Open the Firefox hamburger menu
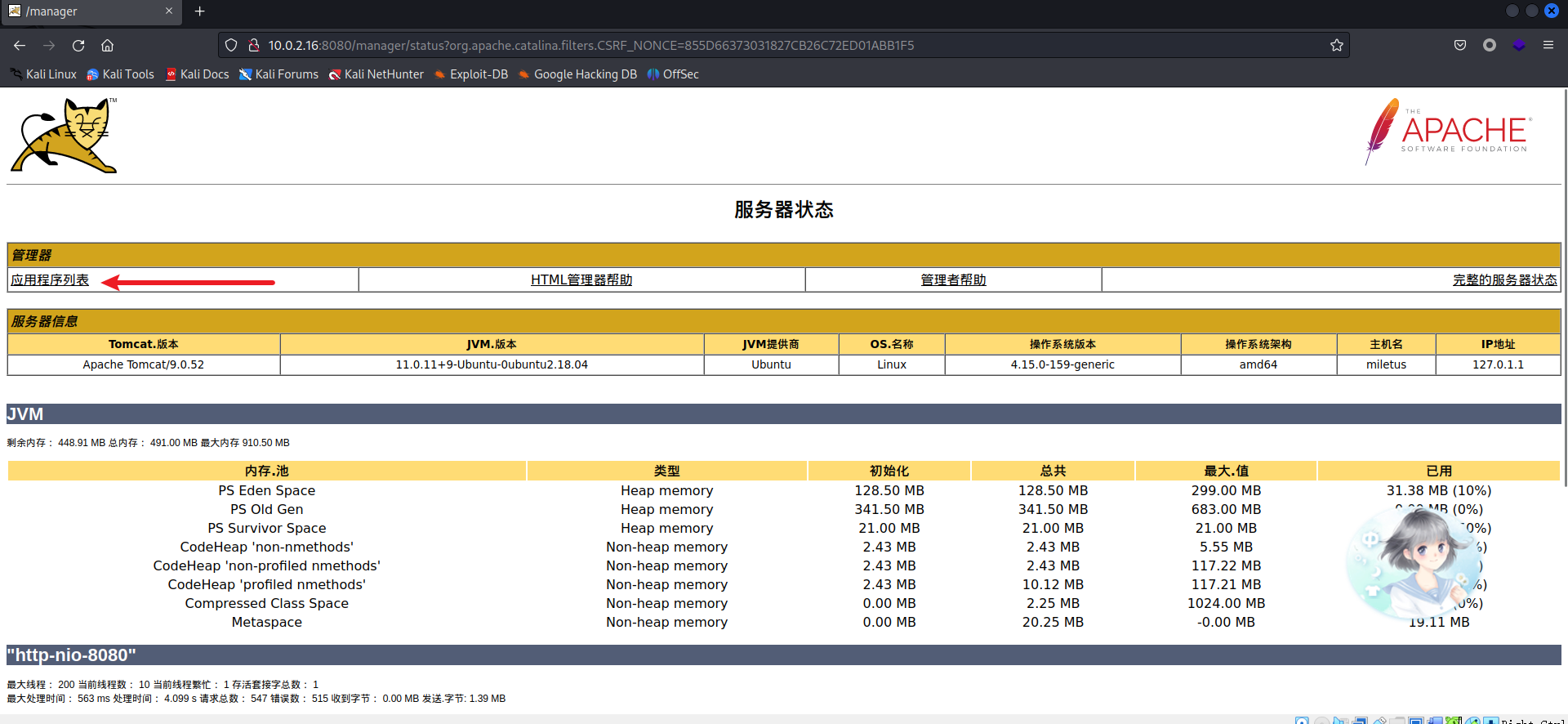This screenshot has height=724, width=1568. pyautogui.click(x=1548, y=46)
